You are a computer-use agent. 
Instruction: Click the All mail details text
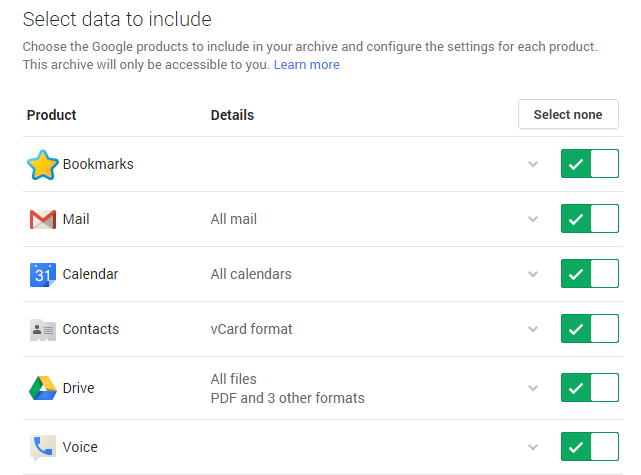pyautogui.click(x=234, y=220)
